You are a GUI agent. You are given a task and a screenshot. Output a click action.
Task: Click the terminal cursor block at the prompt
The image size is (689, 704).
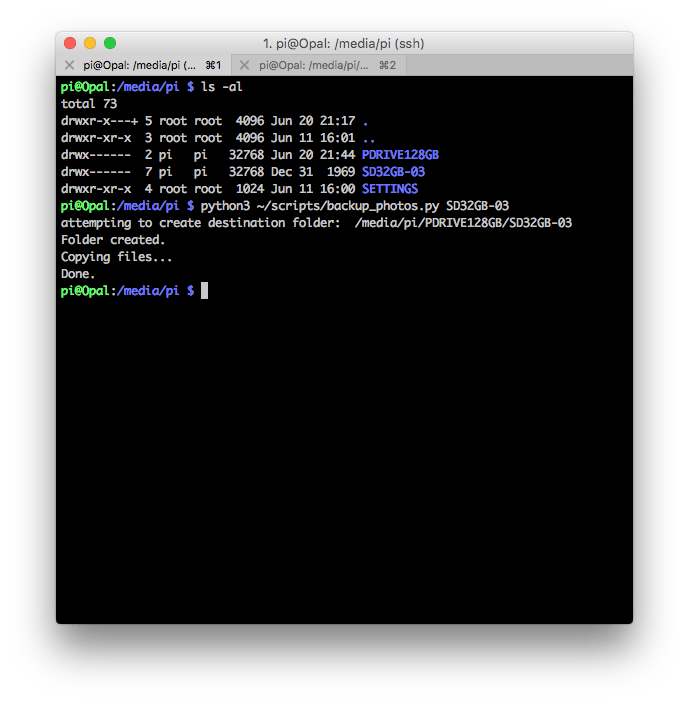(205, 290)
